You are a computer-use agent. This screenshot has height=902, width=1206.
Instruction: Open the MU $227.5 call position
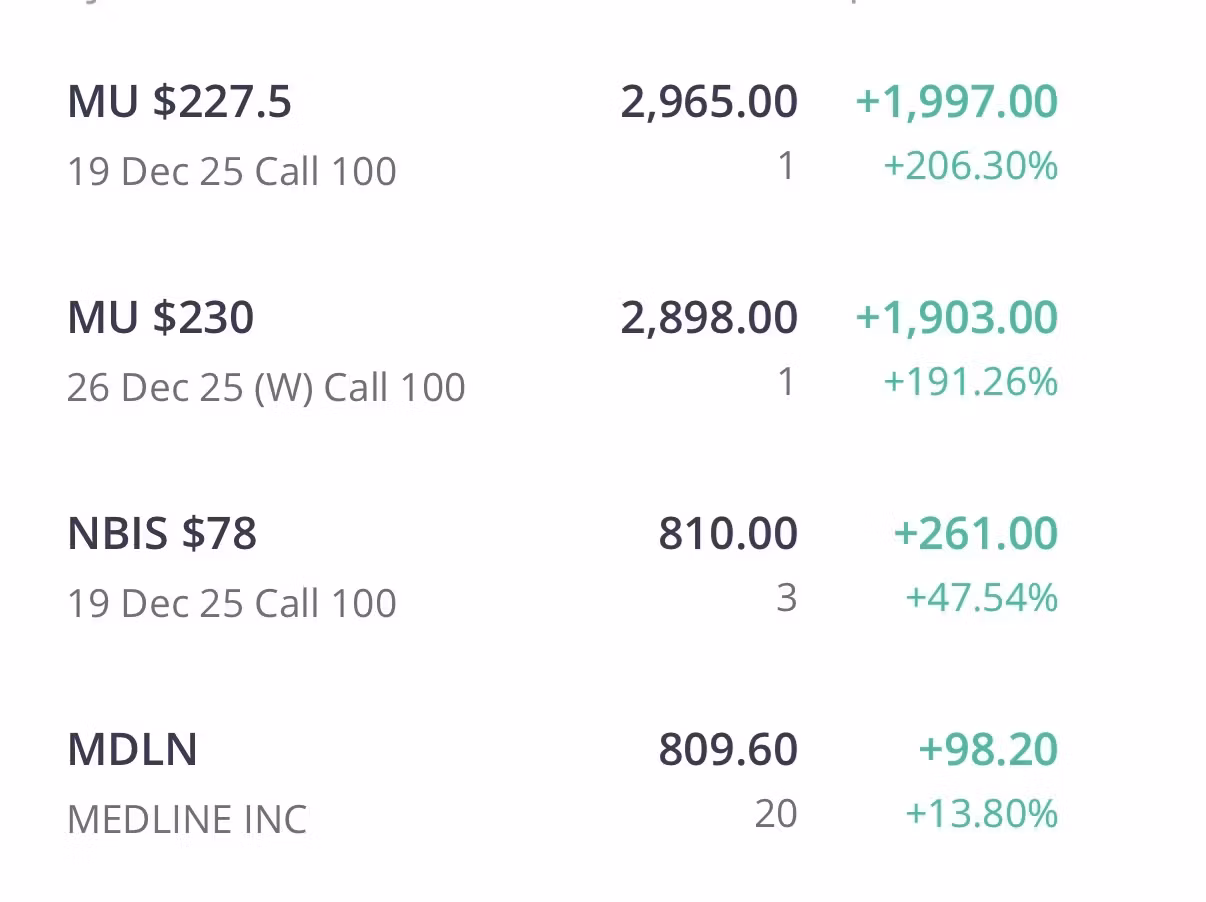click(180, 102)
